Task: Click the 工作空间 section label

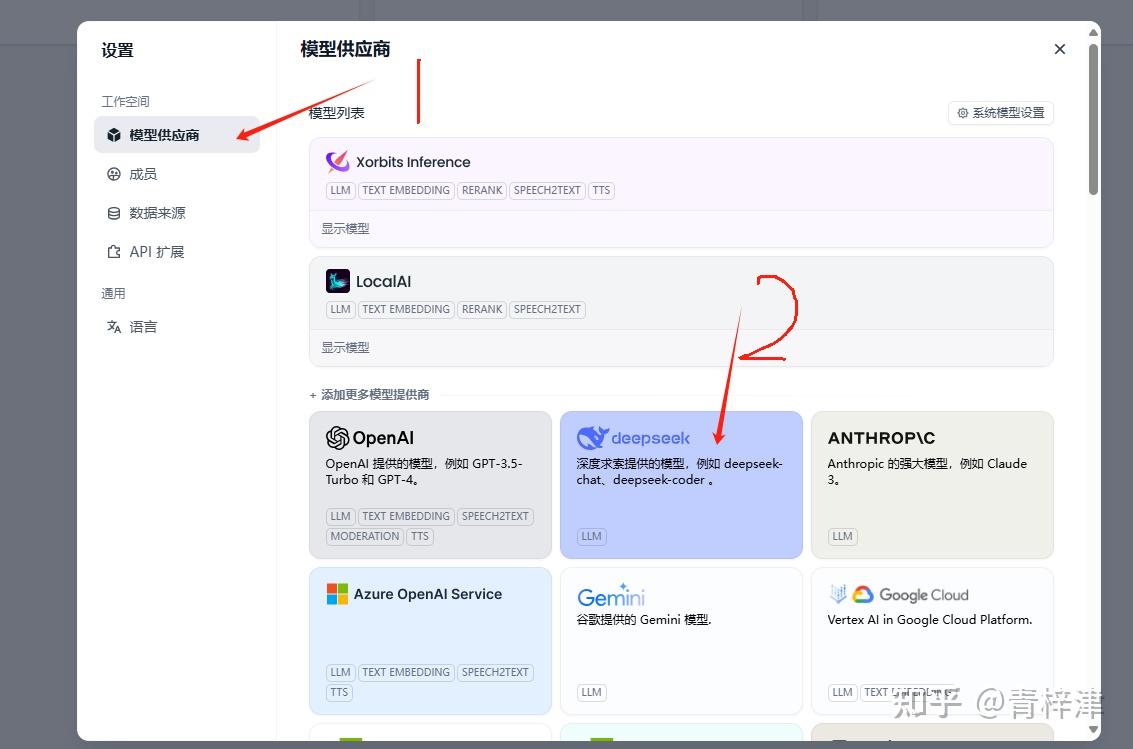Action: 125,101
